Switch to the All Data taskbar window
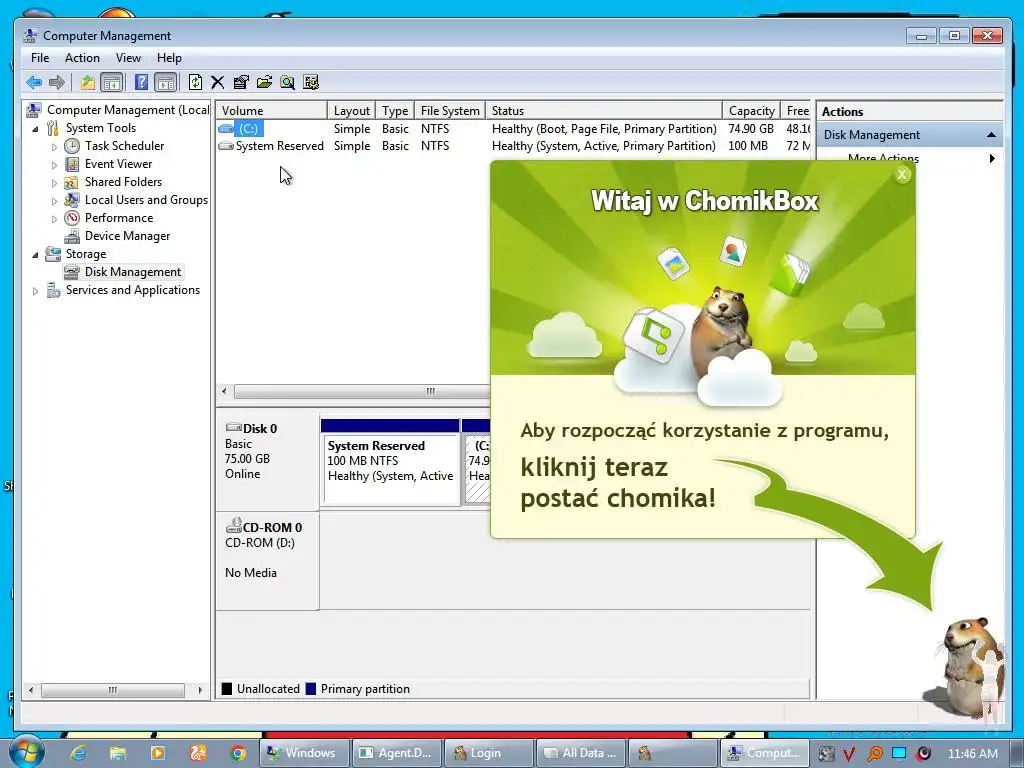Image resolution: width=1024 pixels, height=768 pixels. [x=580, y=753]
